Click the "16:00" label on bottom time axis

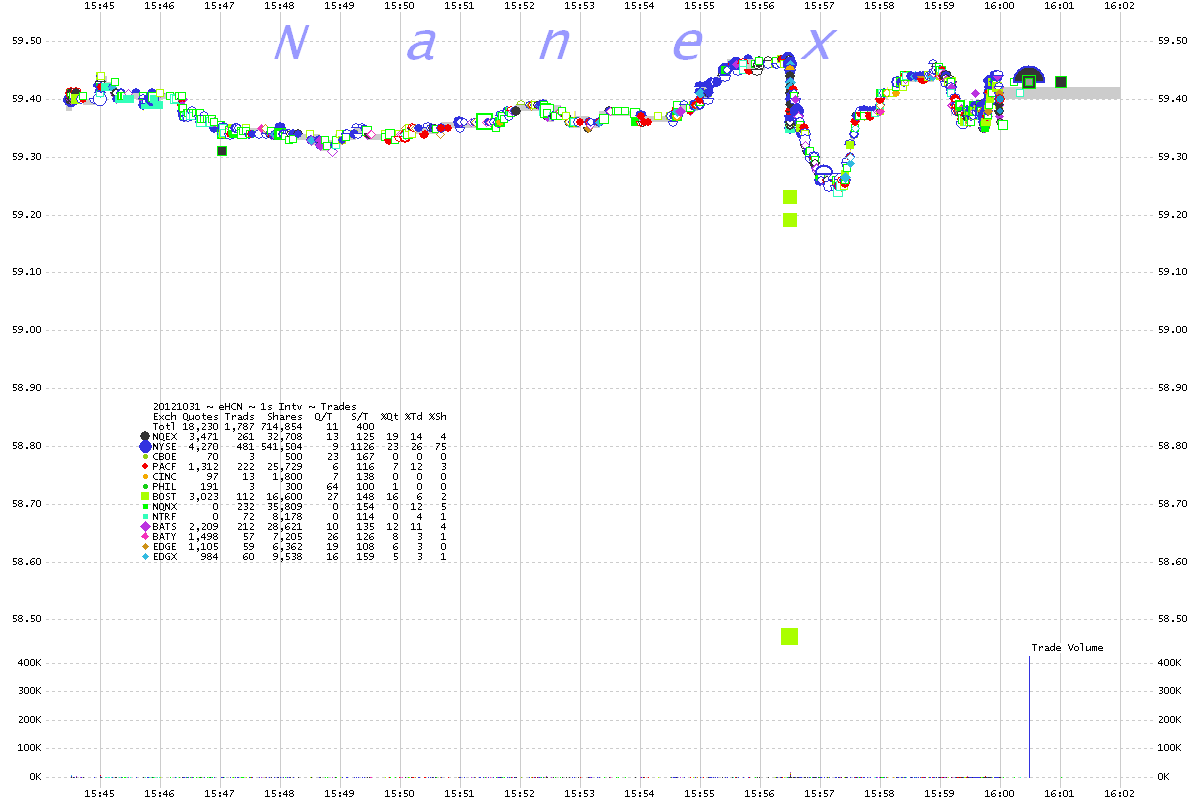[1000, 793]
